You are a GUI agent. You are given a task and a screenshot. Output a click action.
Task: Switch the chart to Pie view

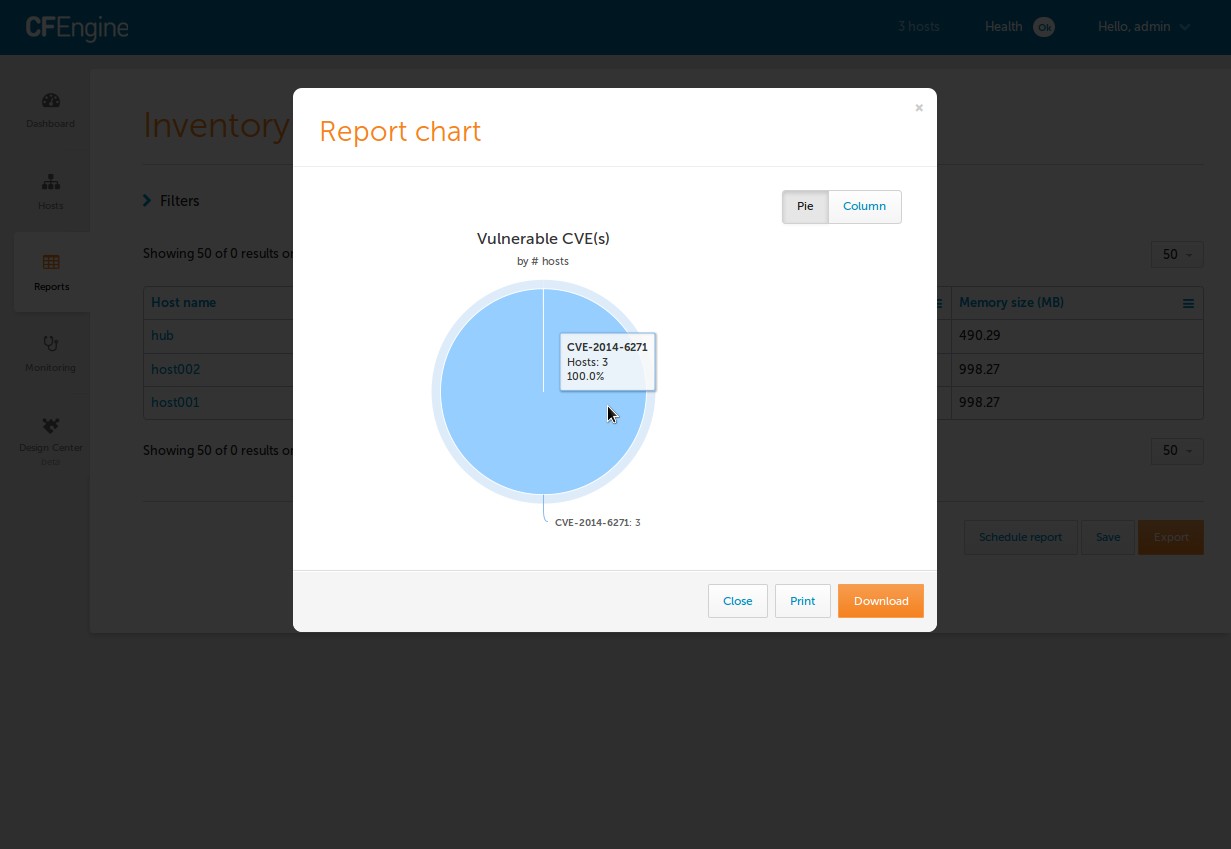click(x=805, y=206)
